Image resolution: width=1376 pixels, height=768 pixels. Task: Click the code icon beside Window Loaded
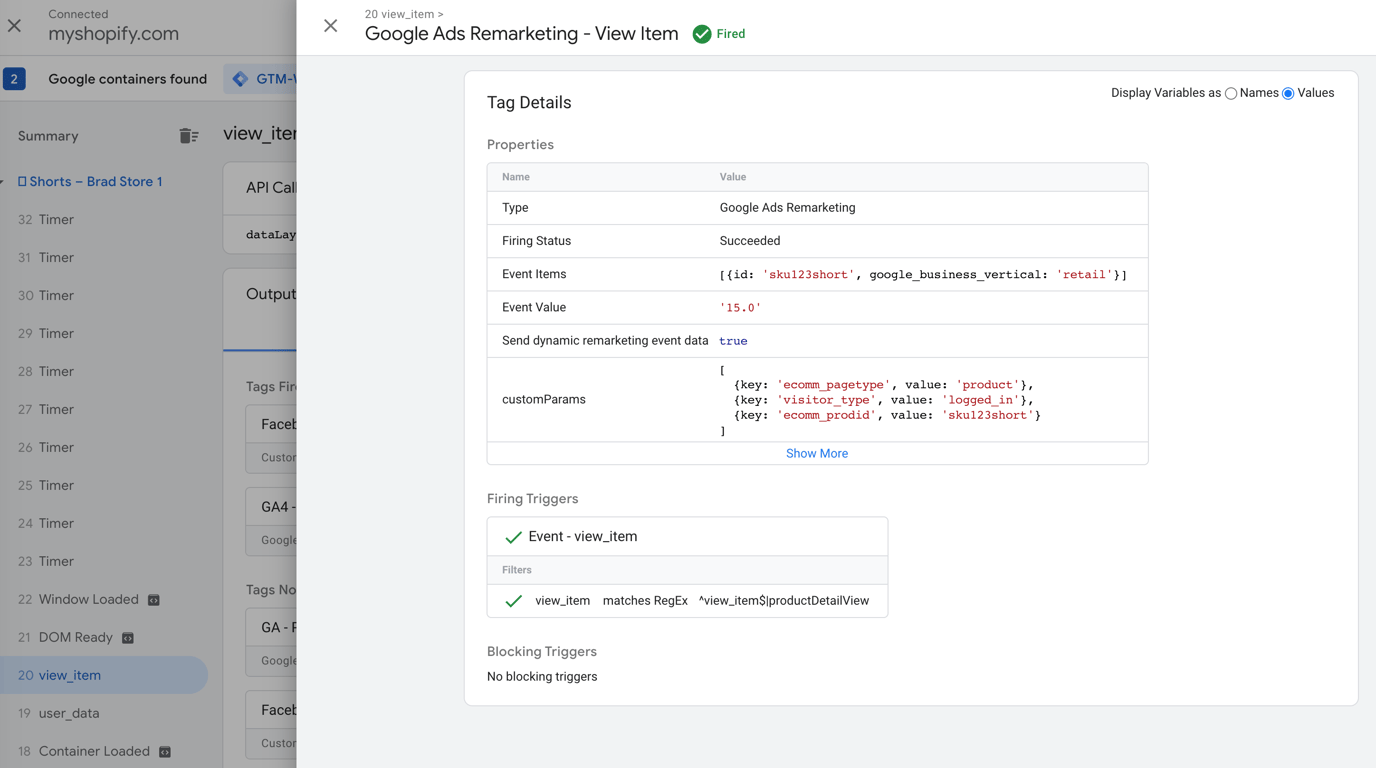coord(154,600)
